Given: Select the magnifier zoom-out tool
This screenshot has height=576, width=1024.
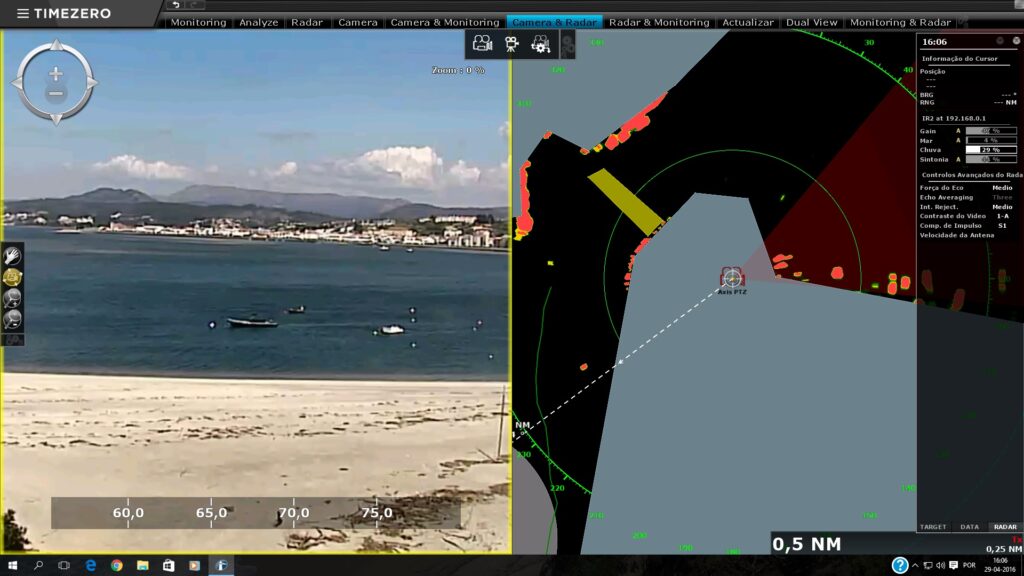Looking at the screenshot, I should click(12, 319).
